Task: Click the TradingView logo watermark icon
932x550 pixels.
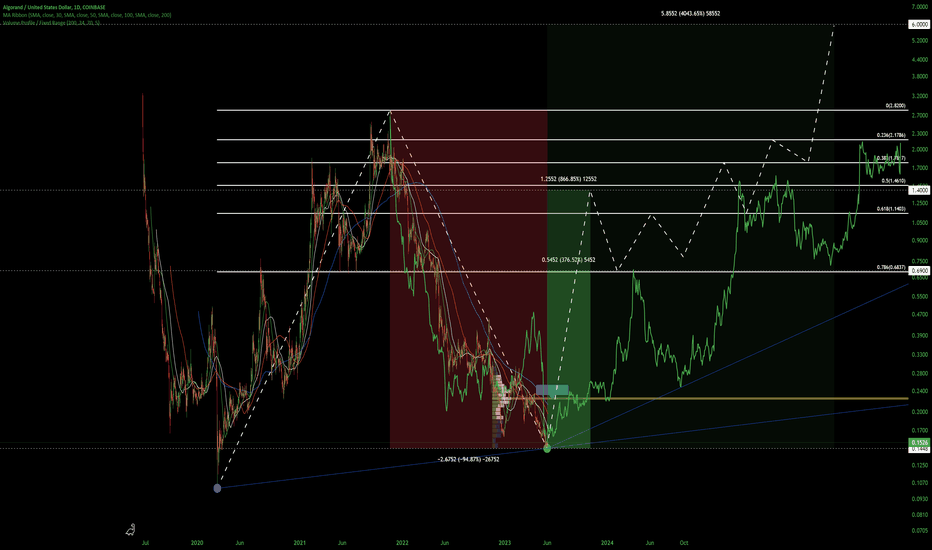Action: click(131, 529)
